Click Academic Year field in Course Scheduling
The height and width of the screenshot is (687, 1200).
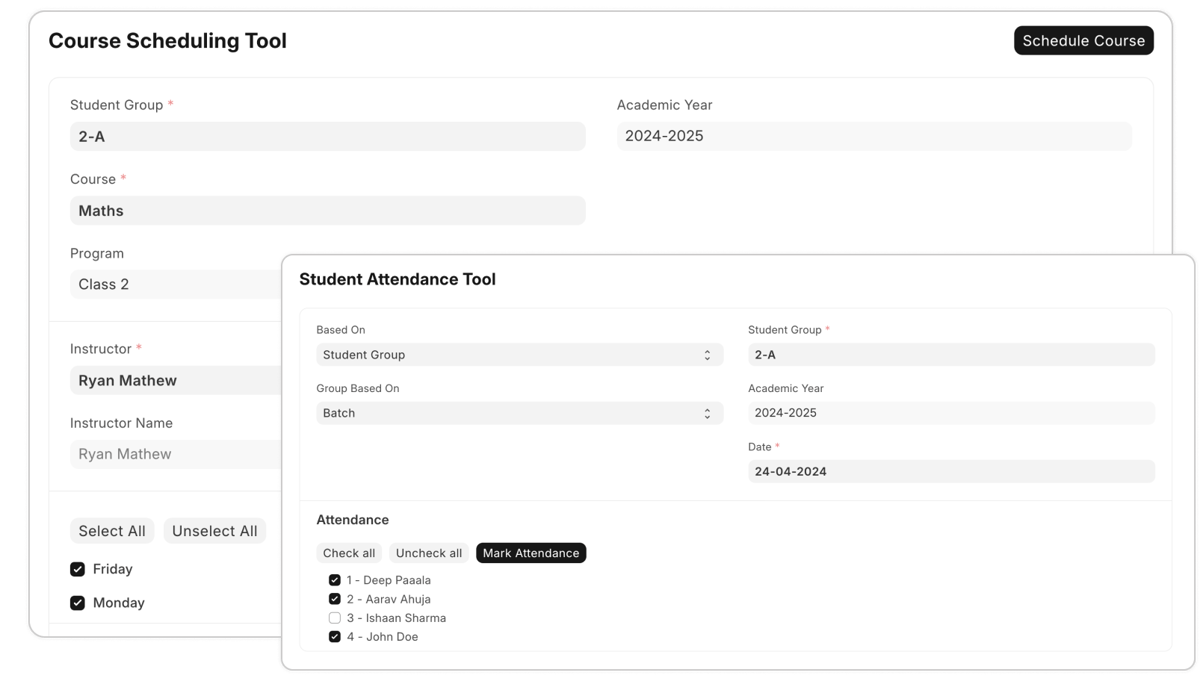pos(873,137)
